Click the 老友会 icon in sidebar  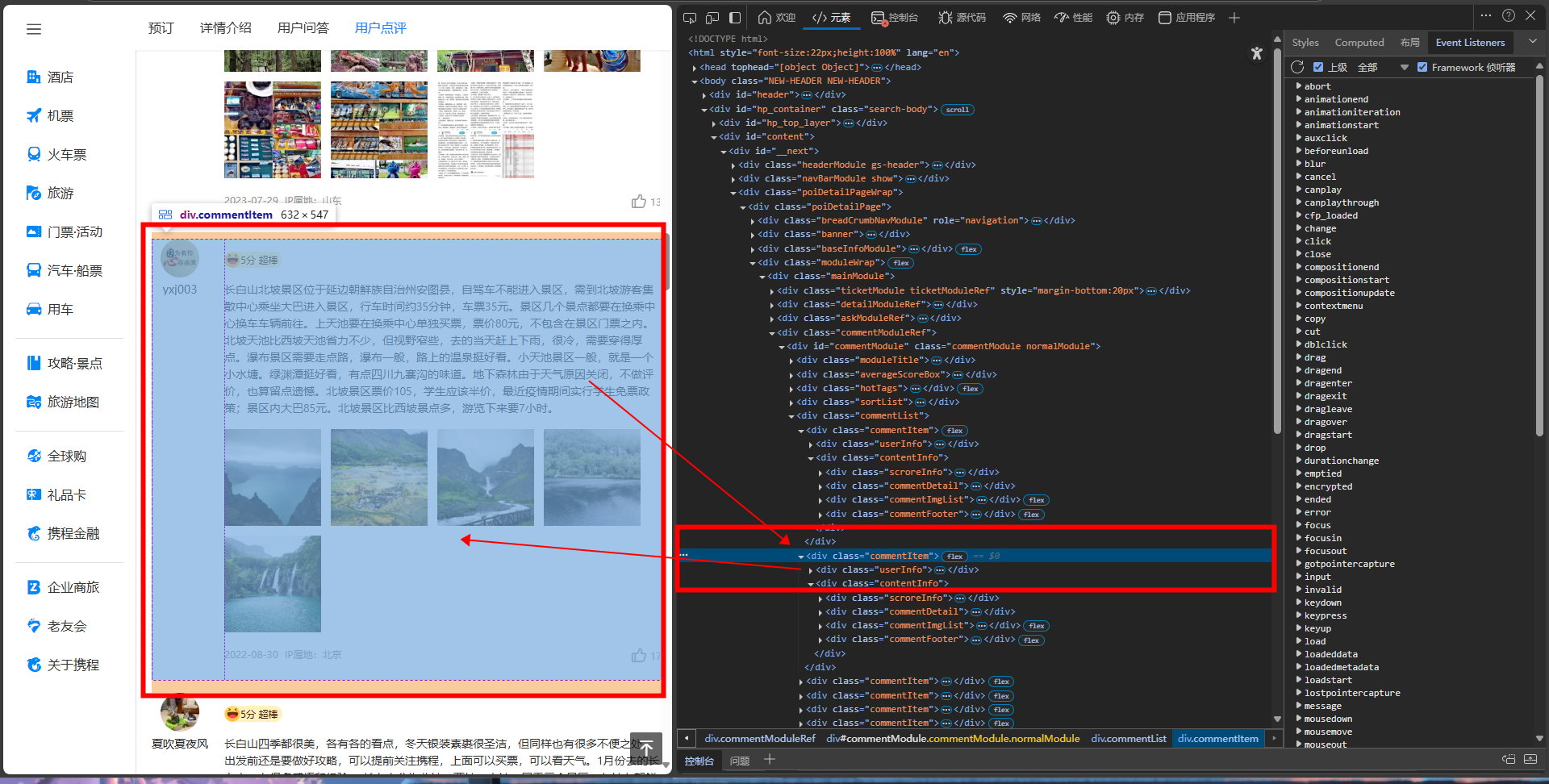34,627
